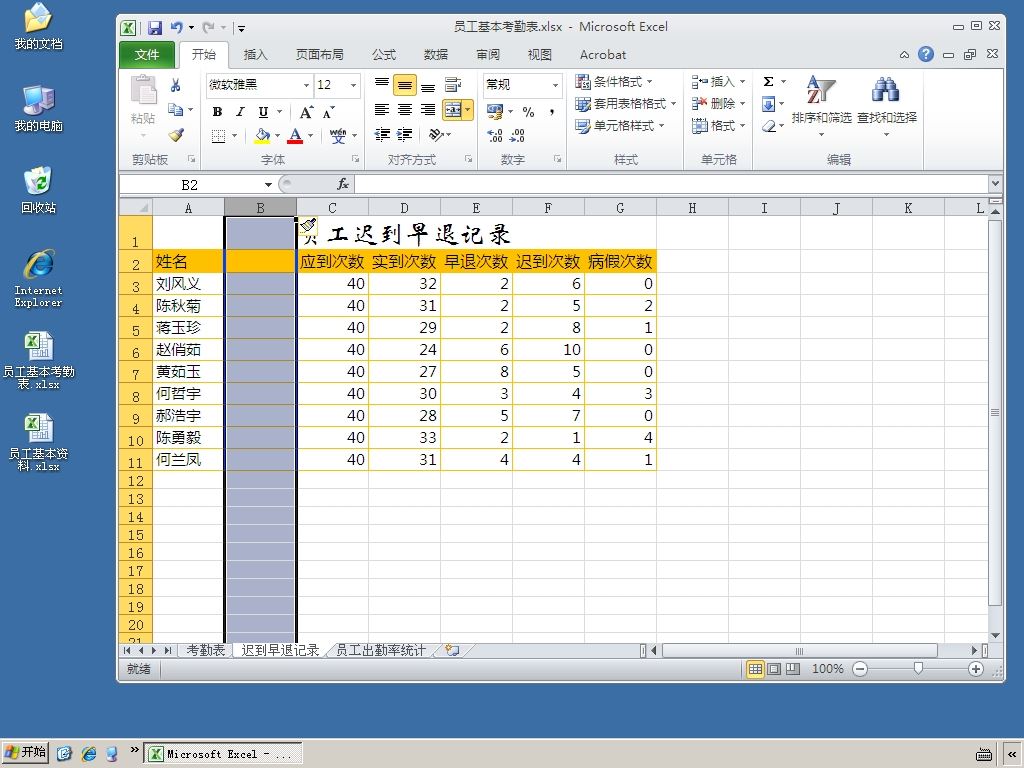Switch to the 插入 ribbon tab
Image resolution: width=1024 pixels, height=768 pixels.
tap(255, 55)
